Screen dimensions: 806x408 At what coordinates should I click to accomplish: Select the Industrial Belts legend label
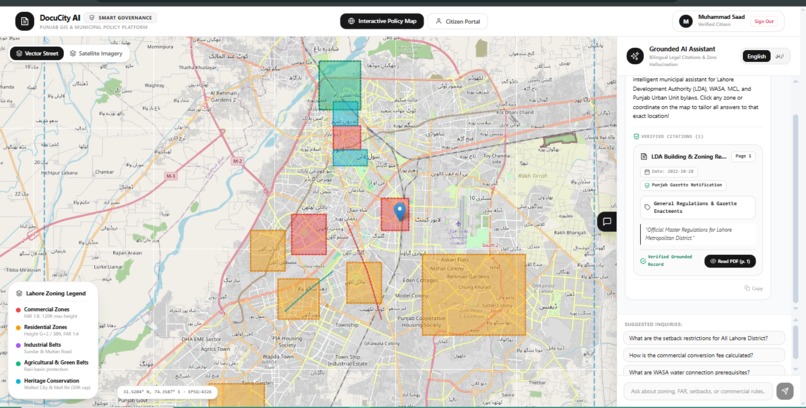[x=42, y=345]
